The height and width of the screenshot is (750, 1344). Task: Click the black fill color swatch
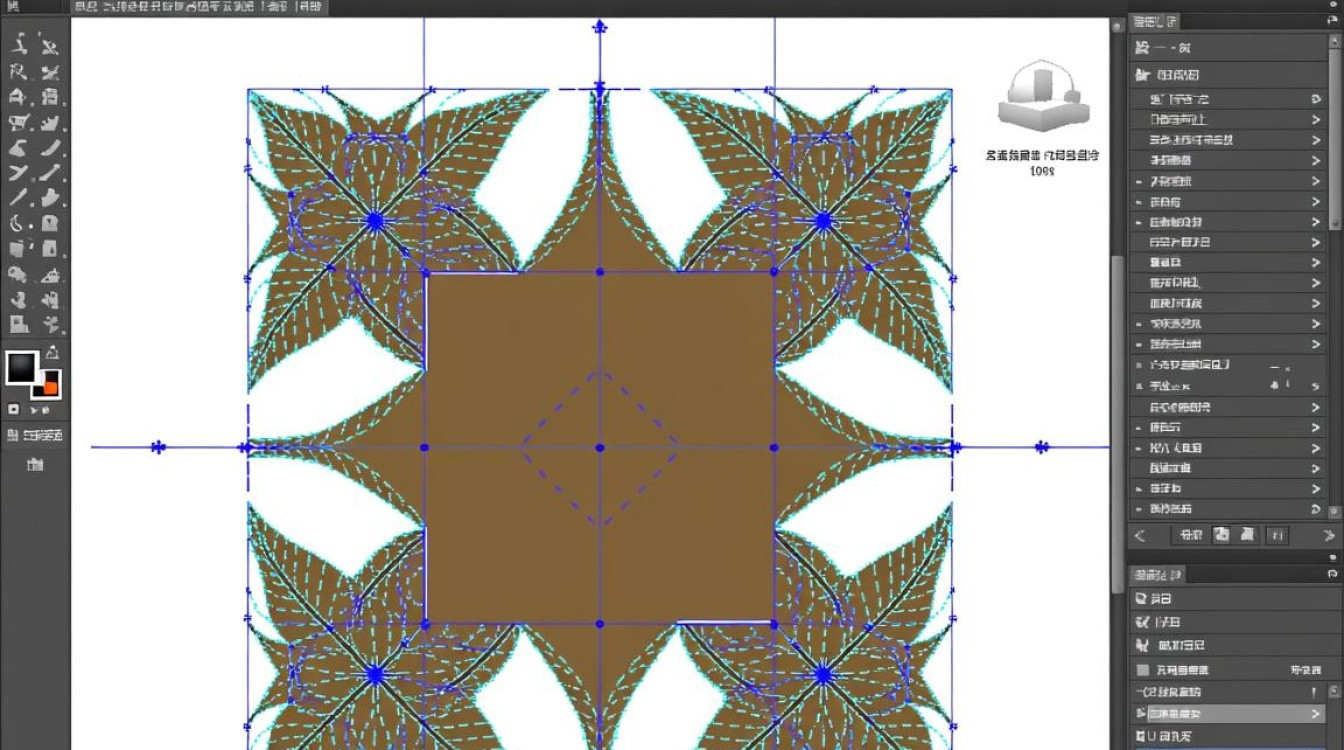point(22,367)
